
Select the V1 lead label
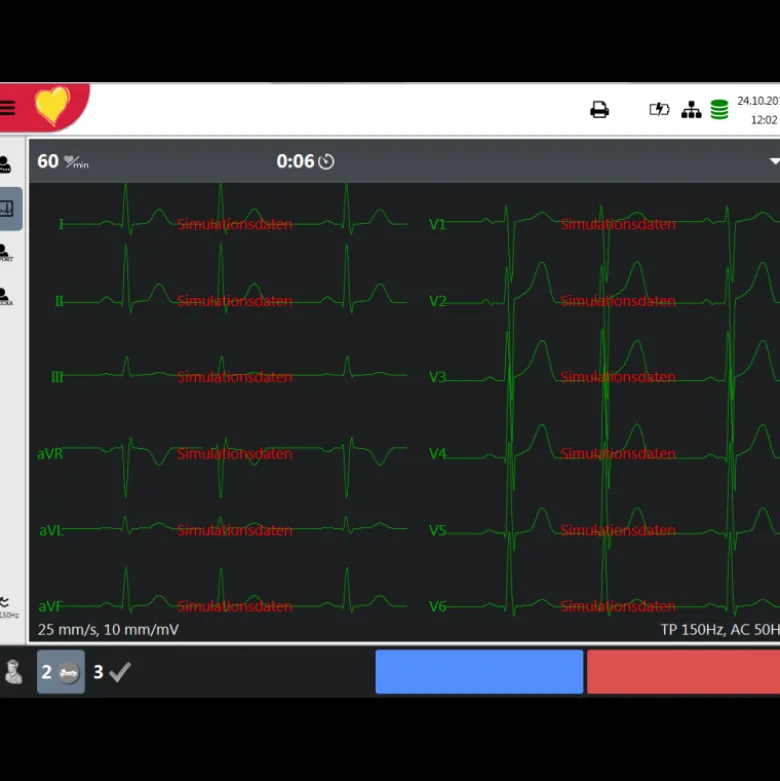437,224
